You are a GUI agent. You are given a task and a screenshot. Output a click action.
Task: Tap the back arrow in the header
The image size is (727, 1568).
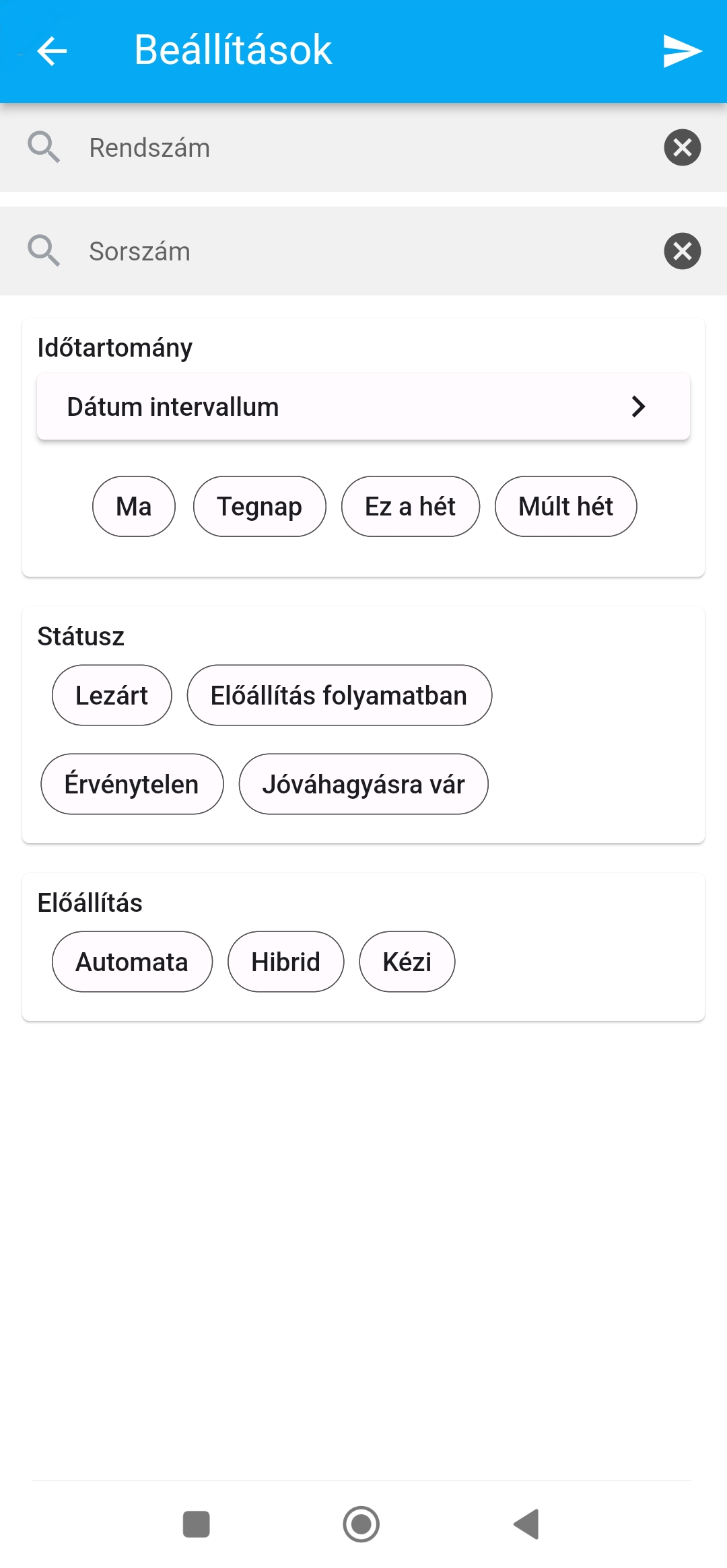tap(52, 51)
